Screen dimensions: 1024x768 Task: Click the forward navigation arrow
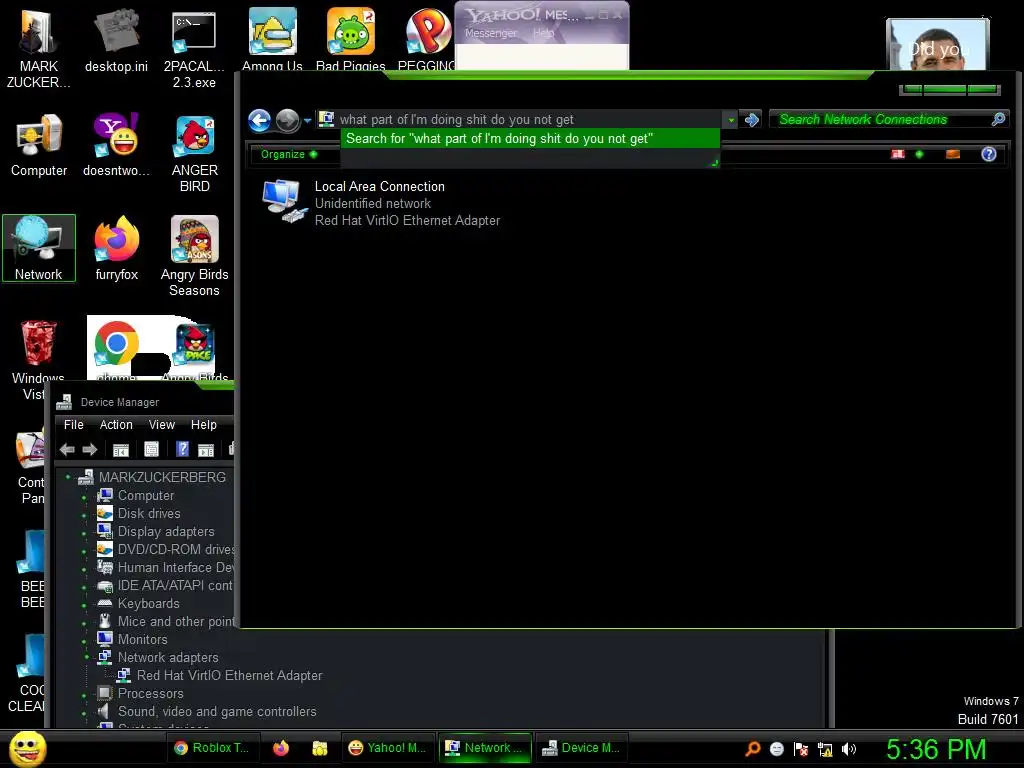click(287, 120)
